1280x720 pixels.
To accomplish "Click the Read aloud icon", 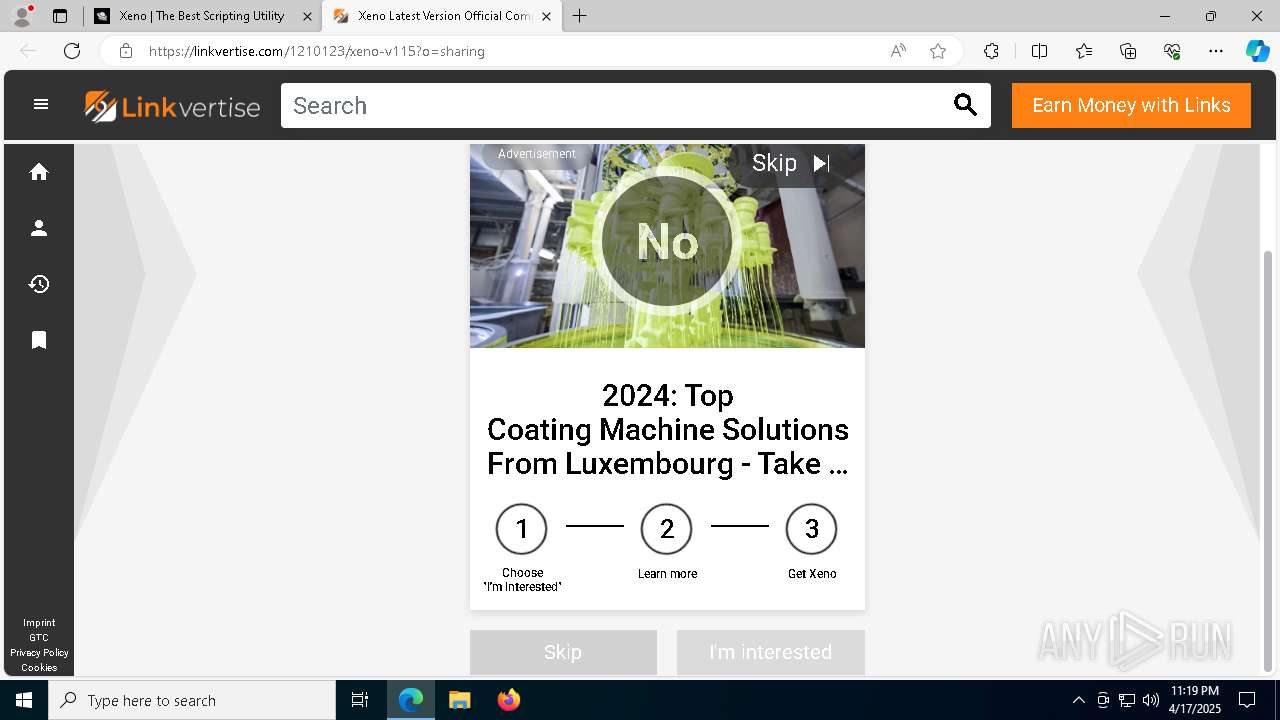I will point(898,51).
